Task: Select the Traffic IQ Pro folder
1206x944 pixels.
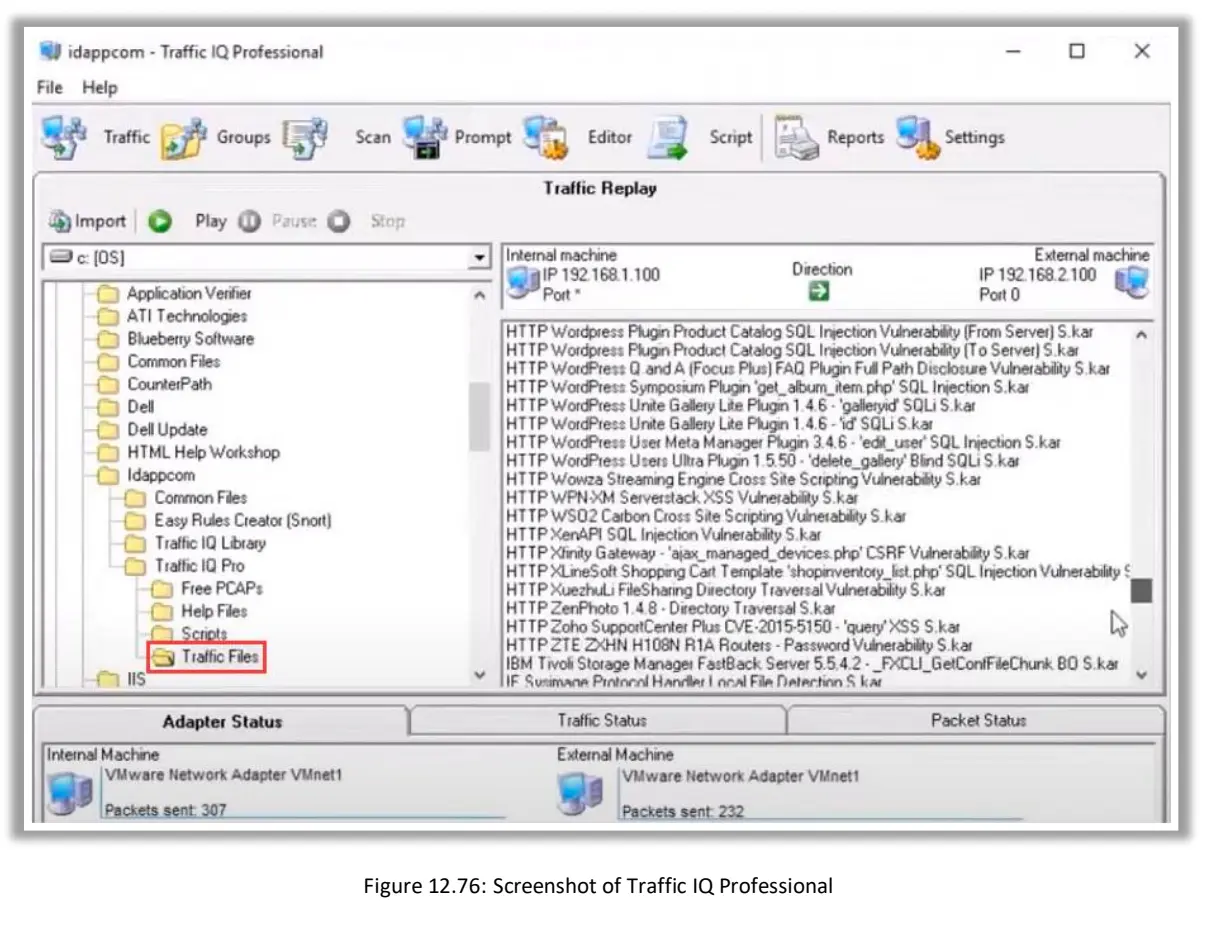Action: [199, 566]
